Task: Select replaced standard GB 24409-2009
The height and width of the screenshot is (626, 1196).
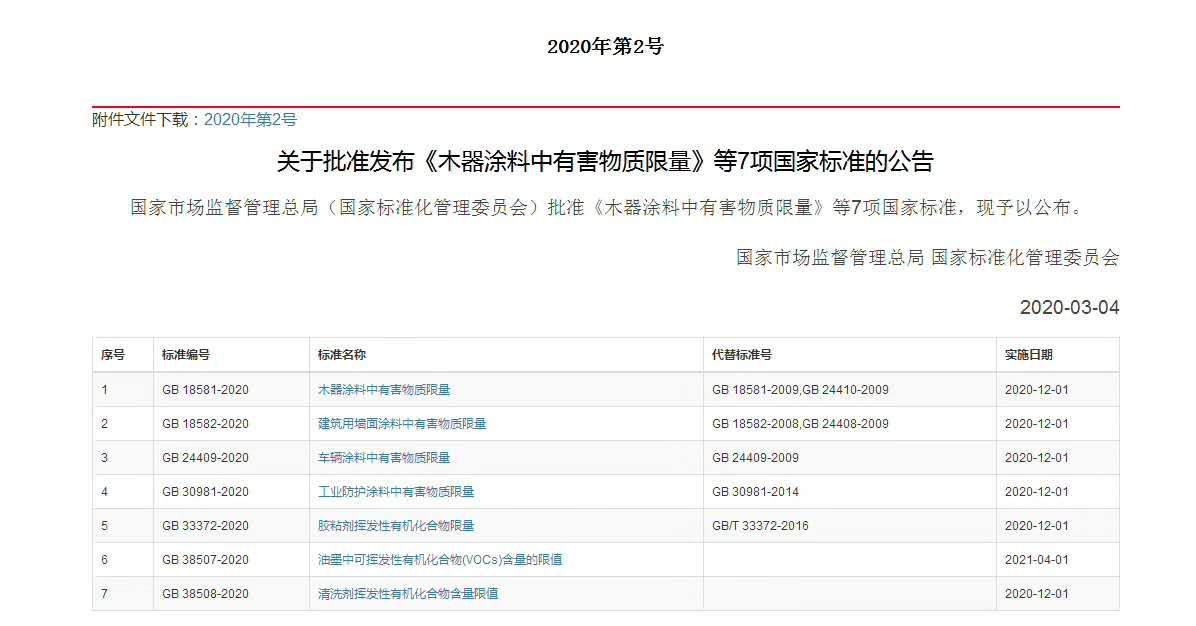Action: (x=755, y=457)
